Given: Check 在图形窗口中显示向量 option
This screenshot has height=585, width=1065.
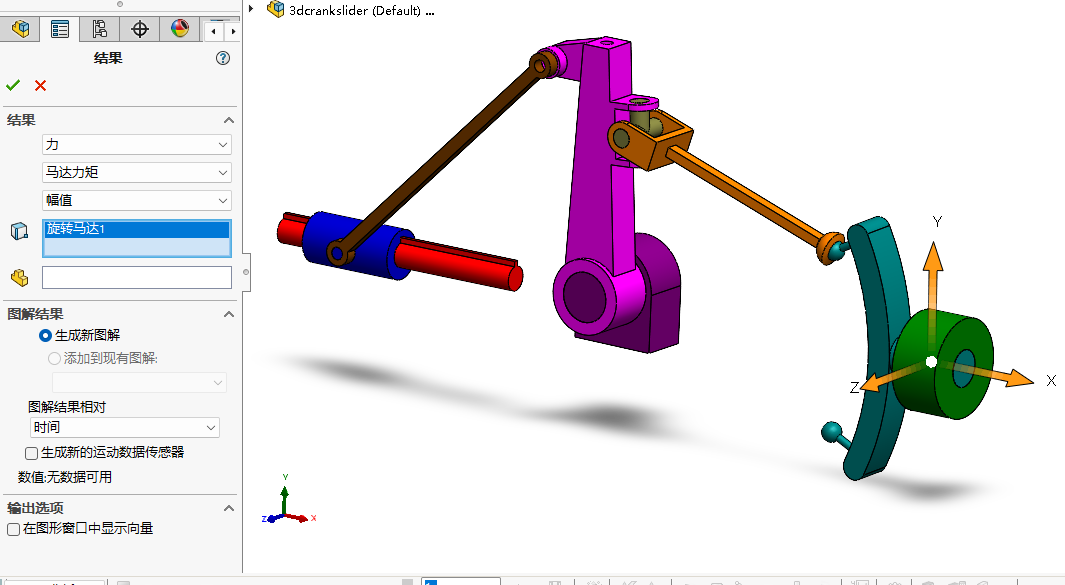Looking at the screenshot, I should (14, 528).
